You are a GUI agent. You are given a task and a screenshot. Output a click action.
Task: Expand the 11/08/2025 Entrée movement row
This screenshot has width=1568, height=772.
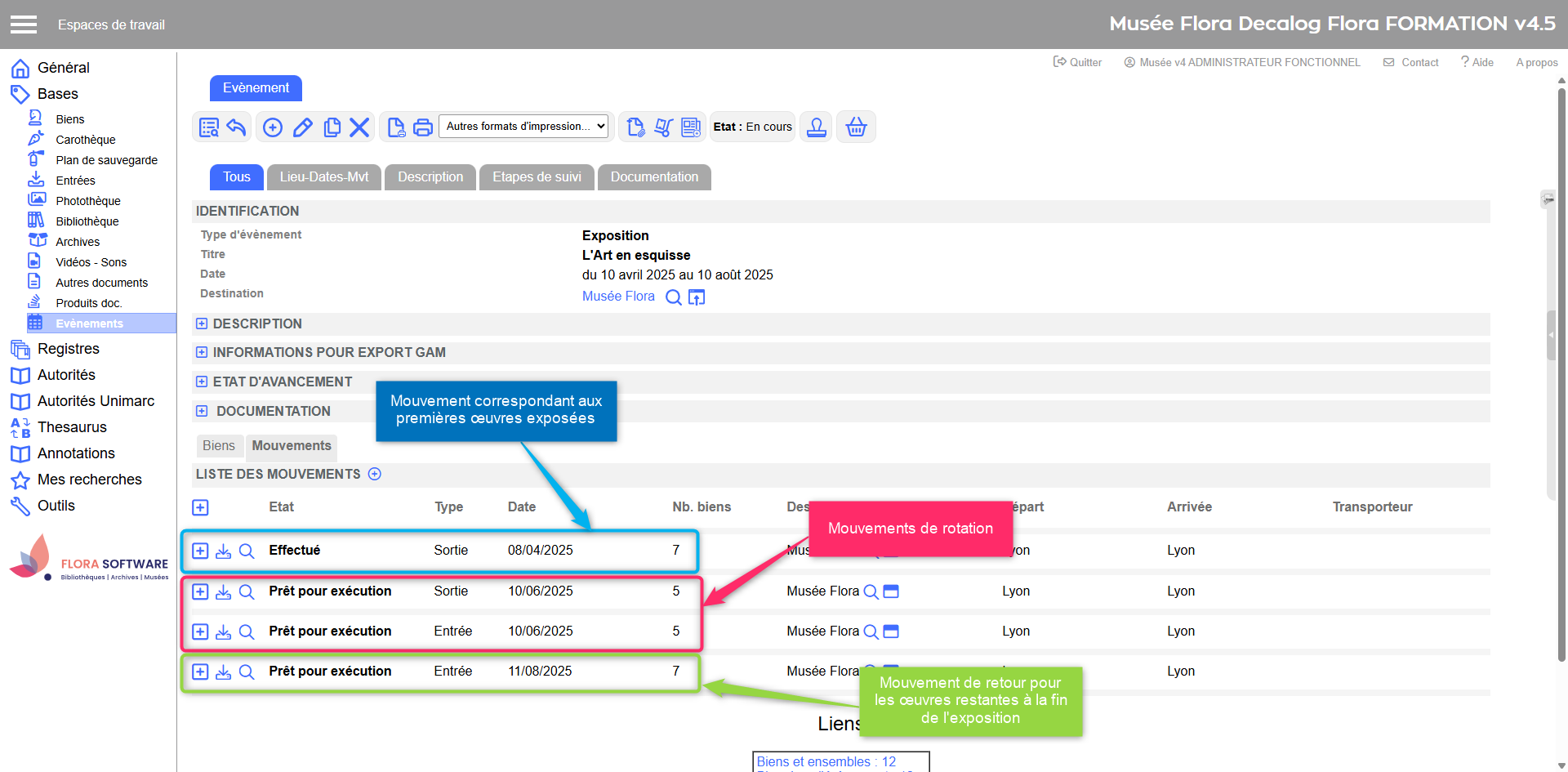coord(200,672)
